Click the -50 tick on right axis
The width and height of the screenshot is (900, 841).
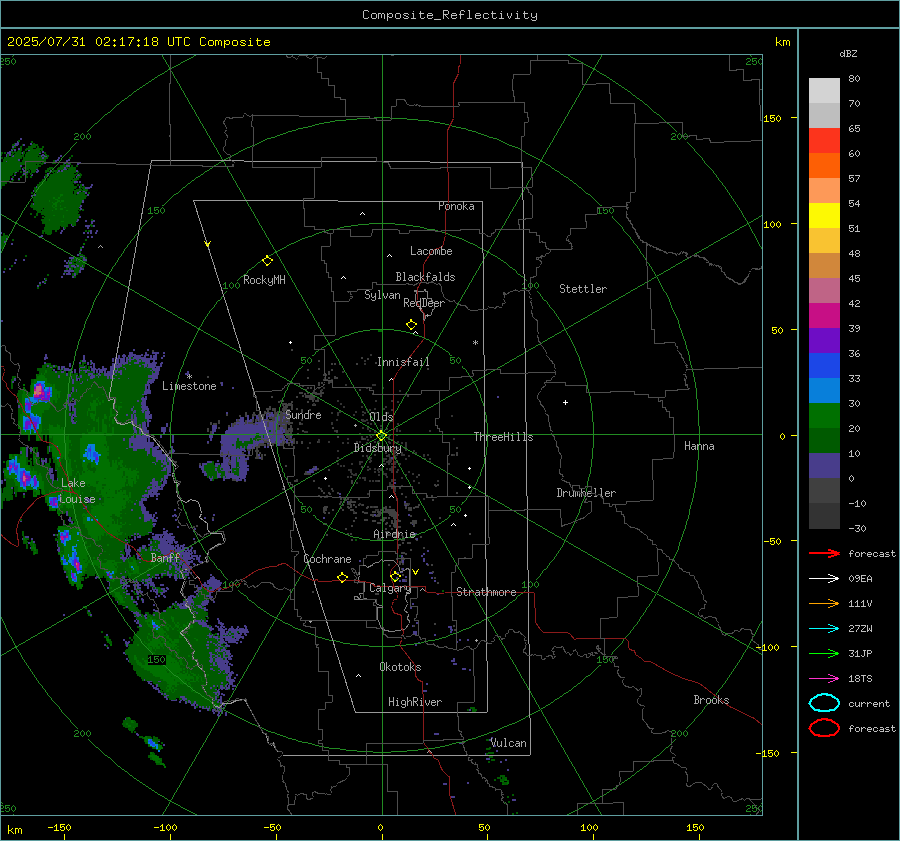click(x=772, y=541)
